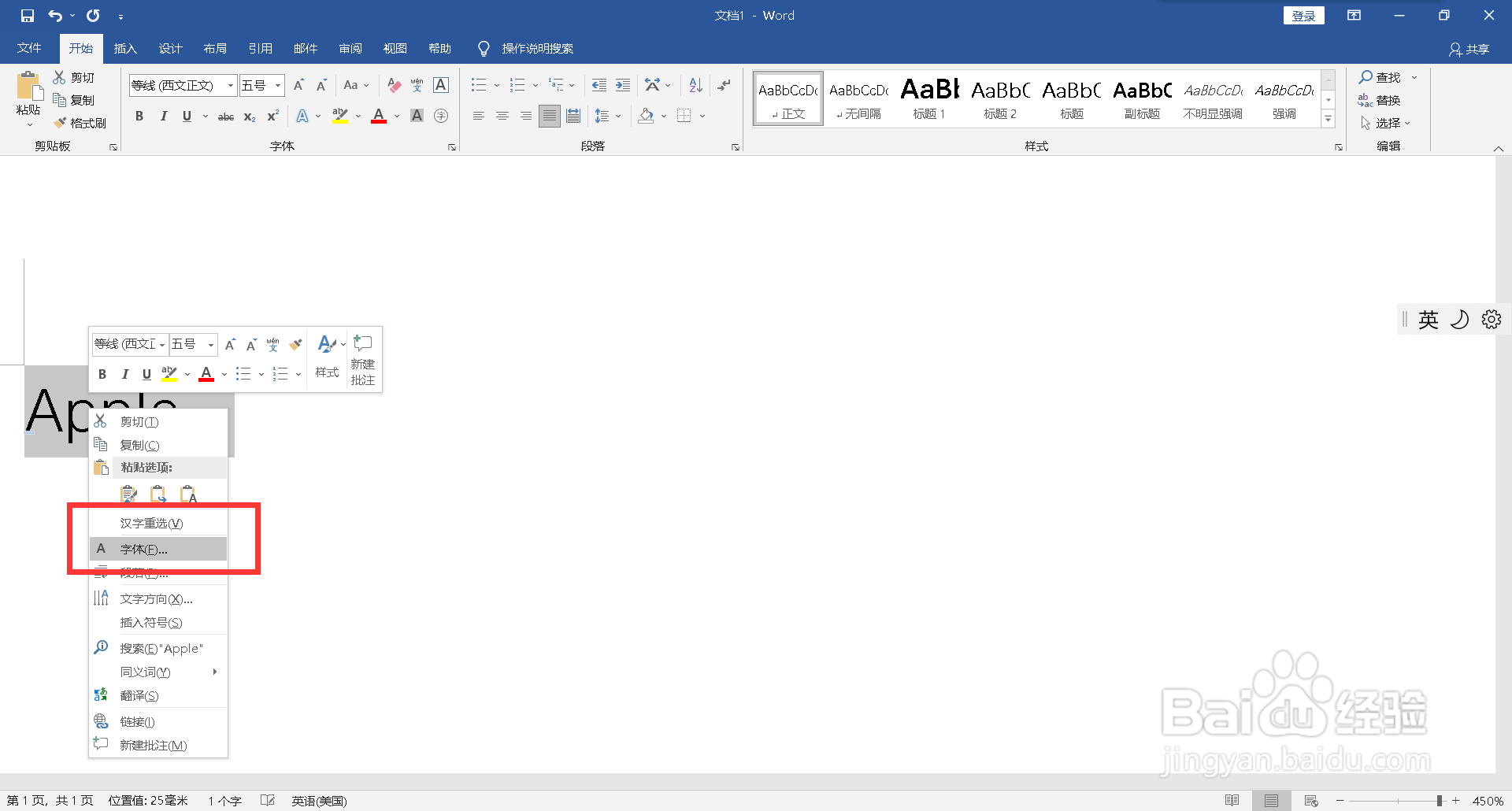Image resolution: width=1512 pixels, height=811 pixels.
Task: Toggle Italic in the mini toolbar
Action: coord(124,374)
